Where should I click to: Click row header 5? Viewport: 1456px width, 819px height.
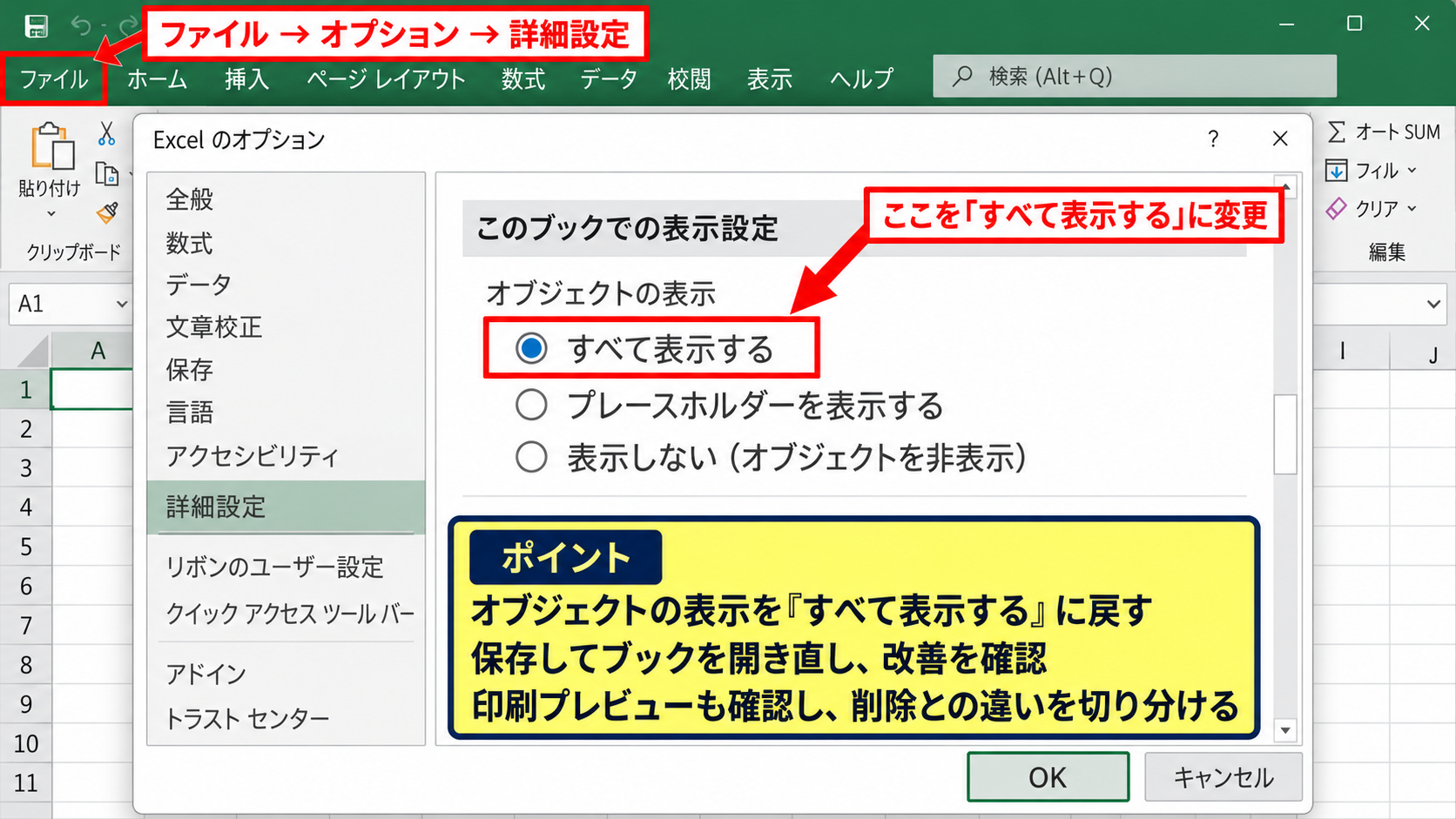pyautogui.click(x=26, y=547)
